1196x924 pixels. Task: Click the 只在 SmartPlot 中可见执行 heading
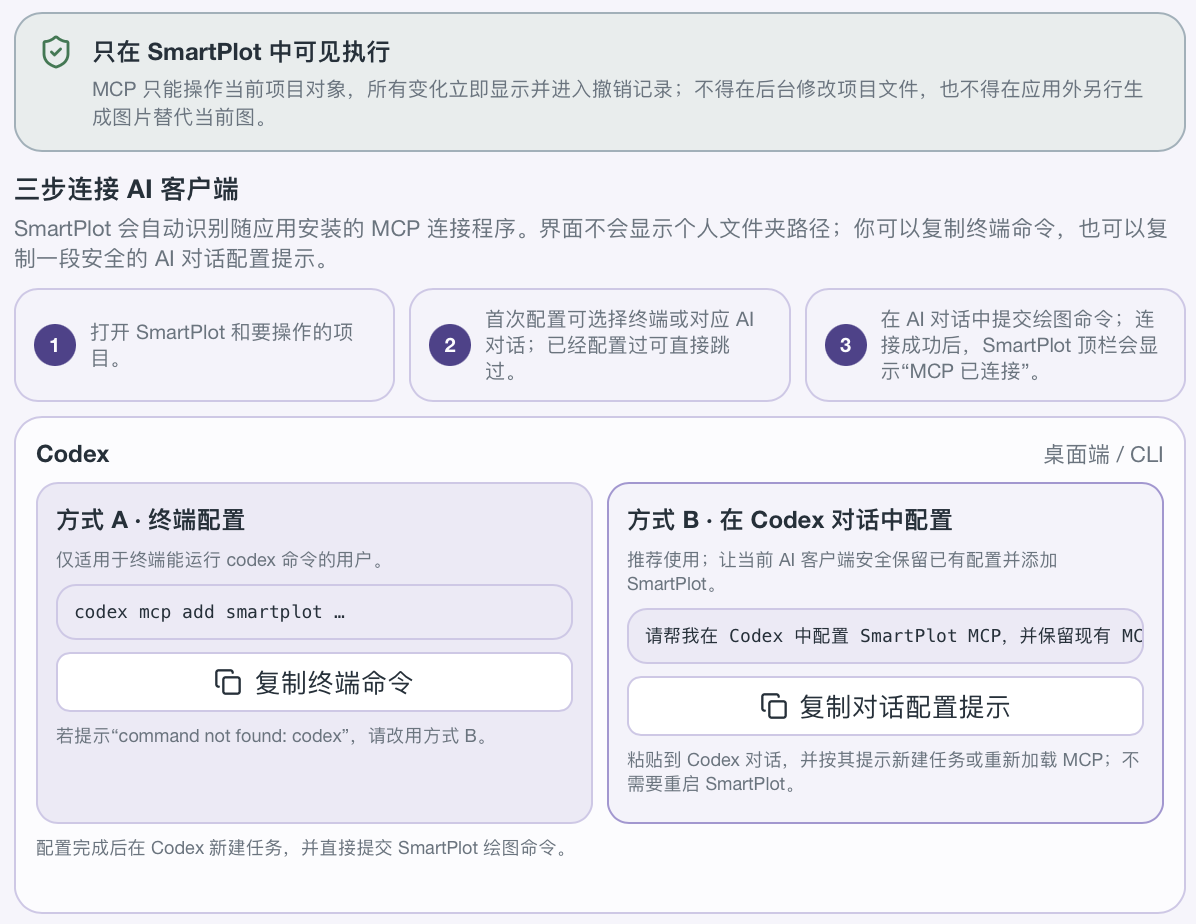[241, 52]
